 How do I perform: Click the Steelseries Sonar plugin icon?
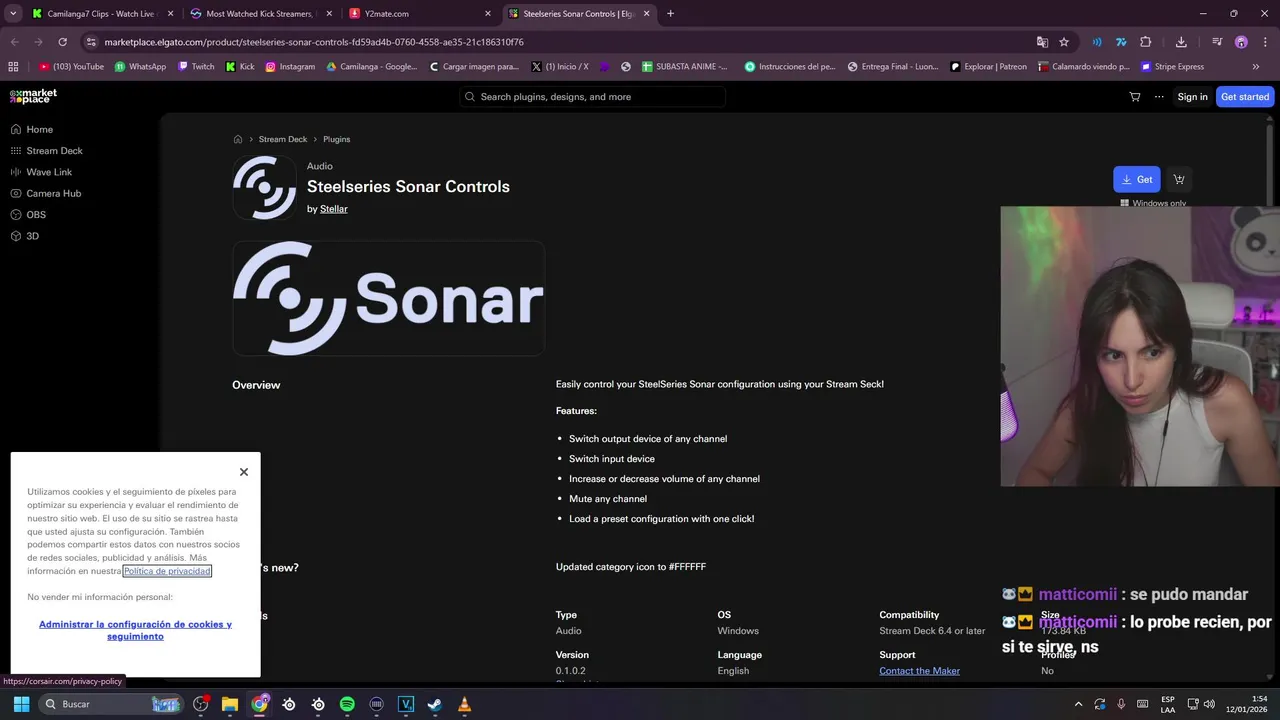tap(264, 187)
